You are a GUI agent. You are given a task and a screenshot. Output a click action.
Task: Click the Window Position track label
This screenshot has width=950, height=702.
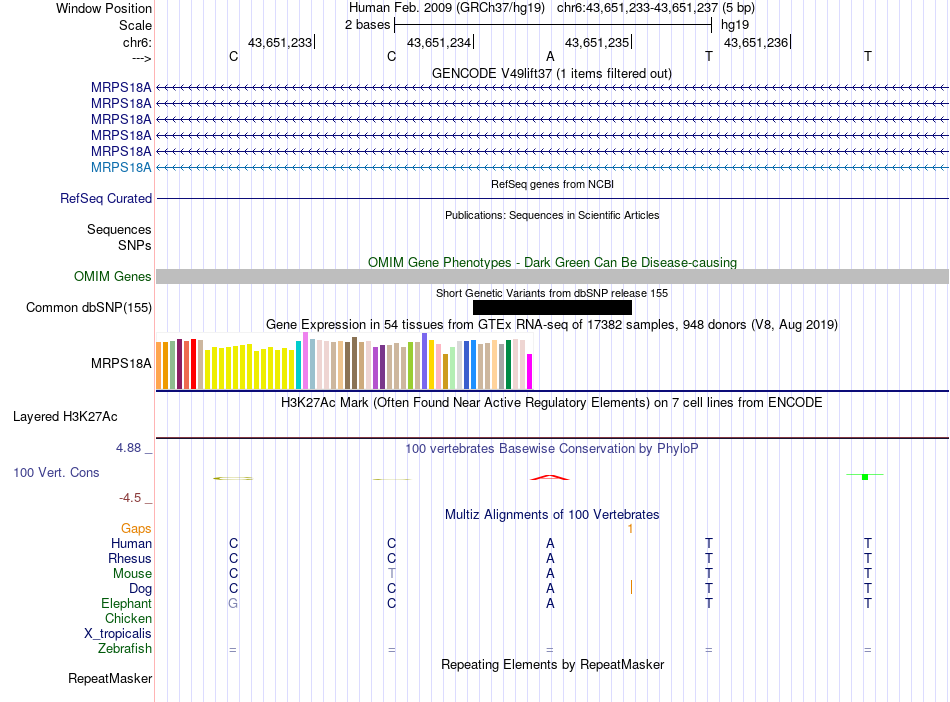[104, 8]
